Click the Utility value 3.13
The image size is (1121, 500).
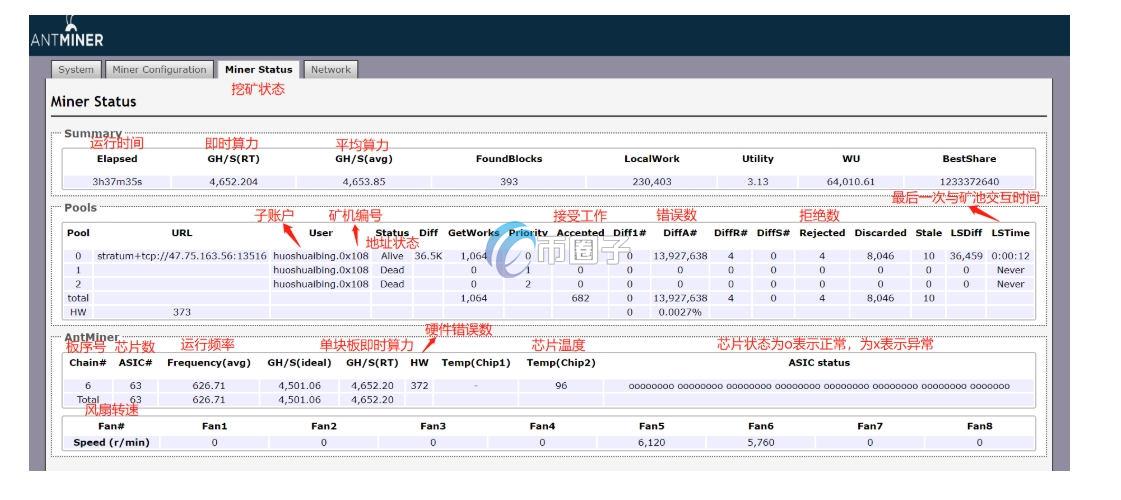[x=757, y=181]
